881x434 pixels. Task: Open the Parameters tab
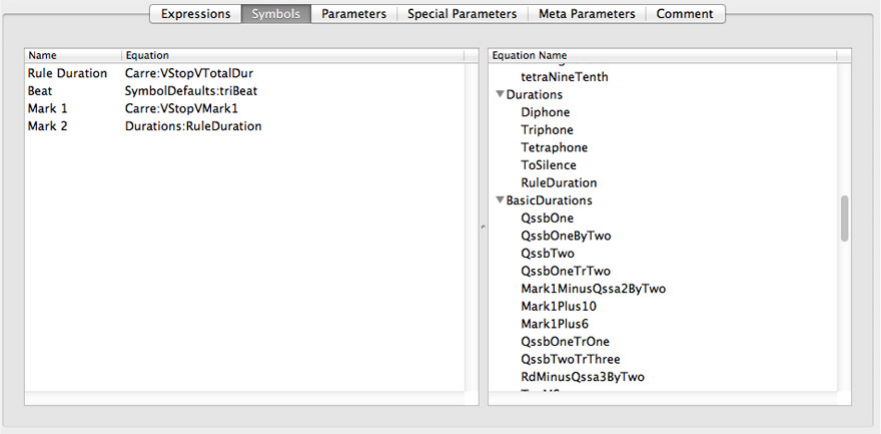pos(354,14)
